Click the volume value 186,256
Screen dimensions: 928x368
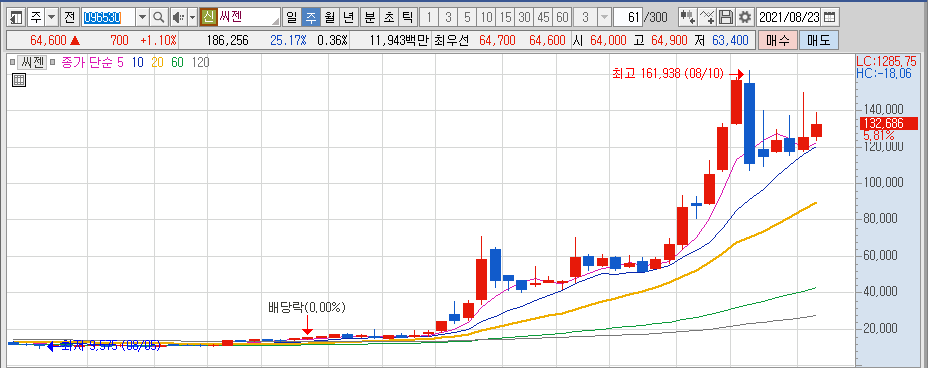pyautogui.click(x=228, y=41)
